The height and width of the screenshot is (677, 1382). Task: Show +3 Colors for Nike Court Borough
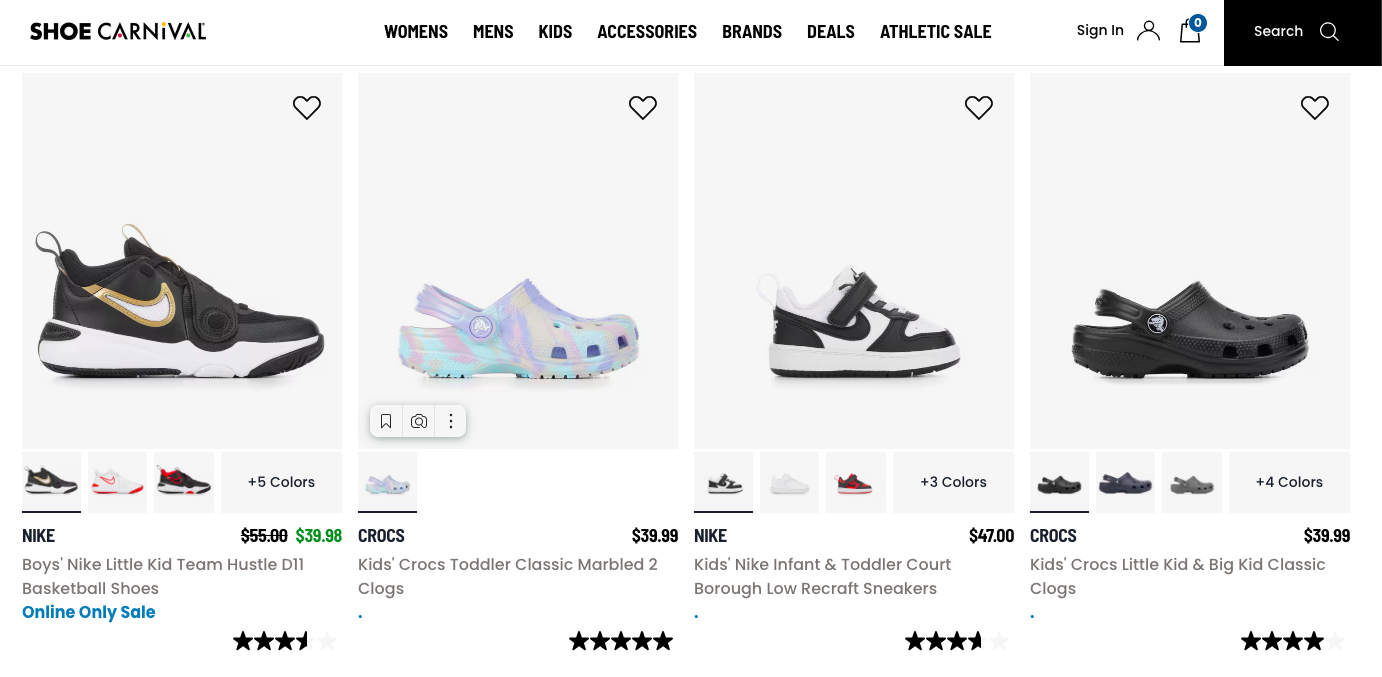coord(953,482)
